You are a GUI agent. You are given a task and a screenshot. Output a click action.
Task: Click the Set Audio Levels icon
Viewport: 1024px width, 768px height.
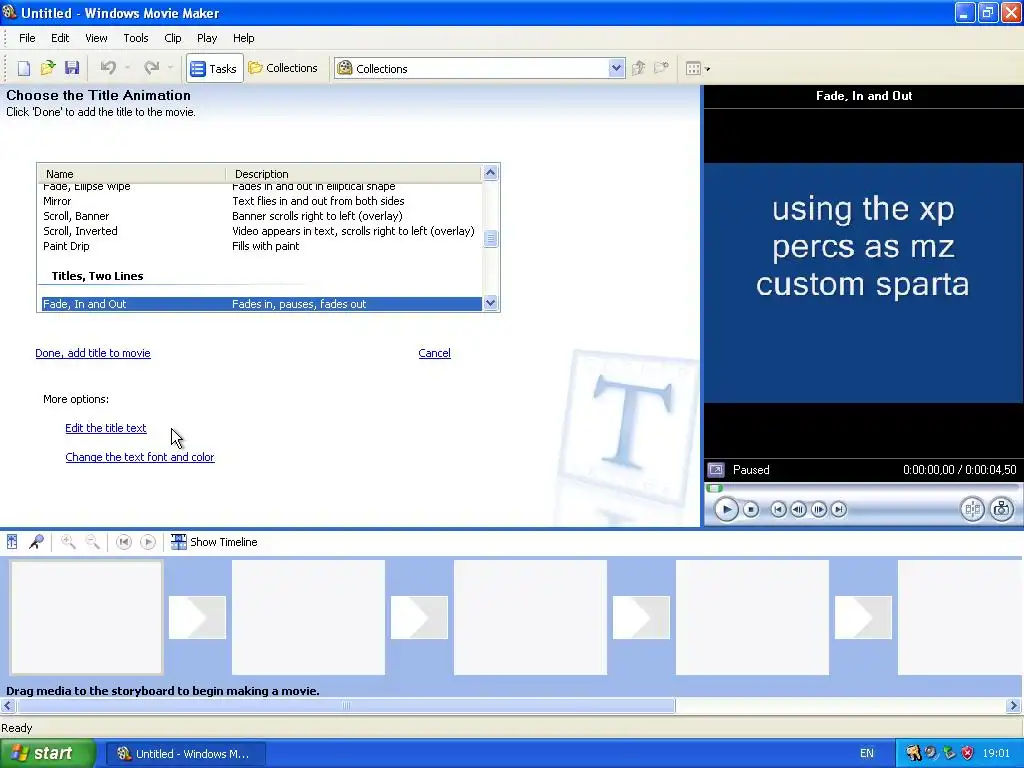pyautogui.click(x=12, y=542)
